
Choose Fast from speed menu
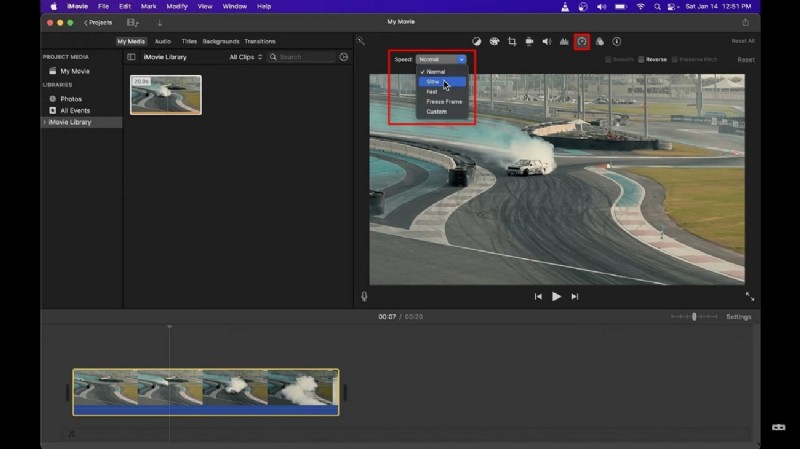(442, 92)
